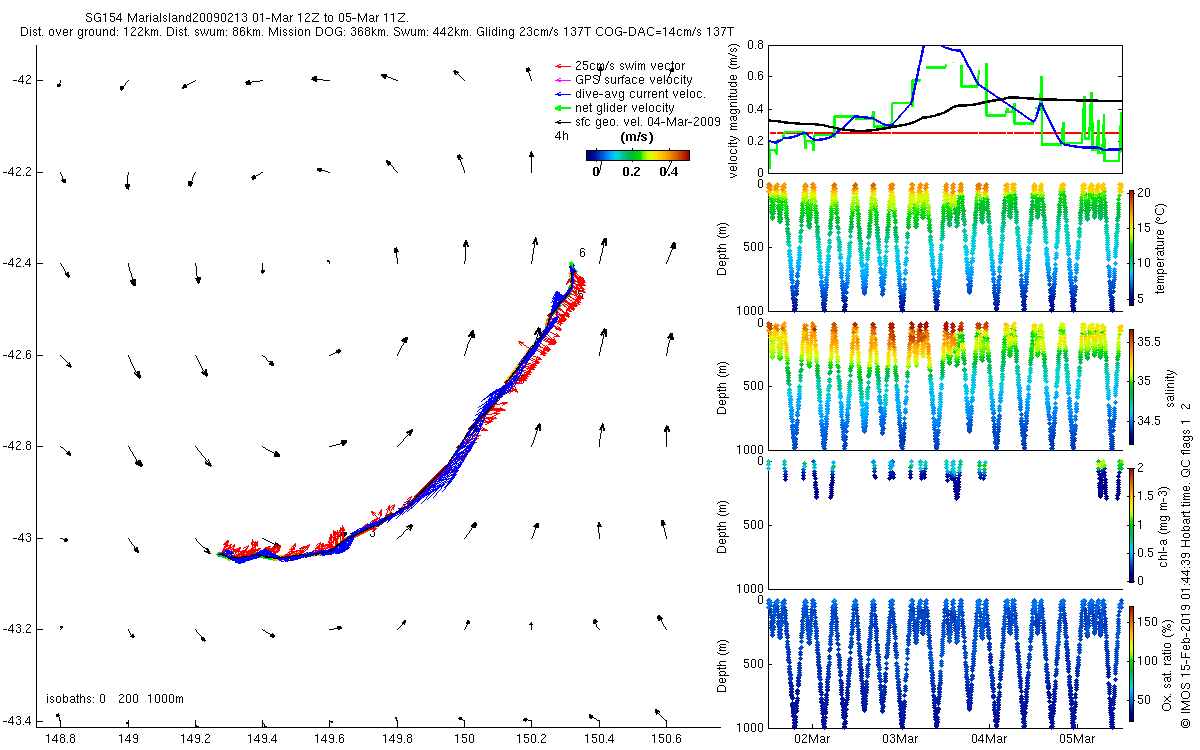Viewport: 1200px width, 750px height.
Task: Click the 'velocity magnitude (m/s)' axis label
Action: click(734, 110)
